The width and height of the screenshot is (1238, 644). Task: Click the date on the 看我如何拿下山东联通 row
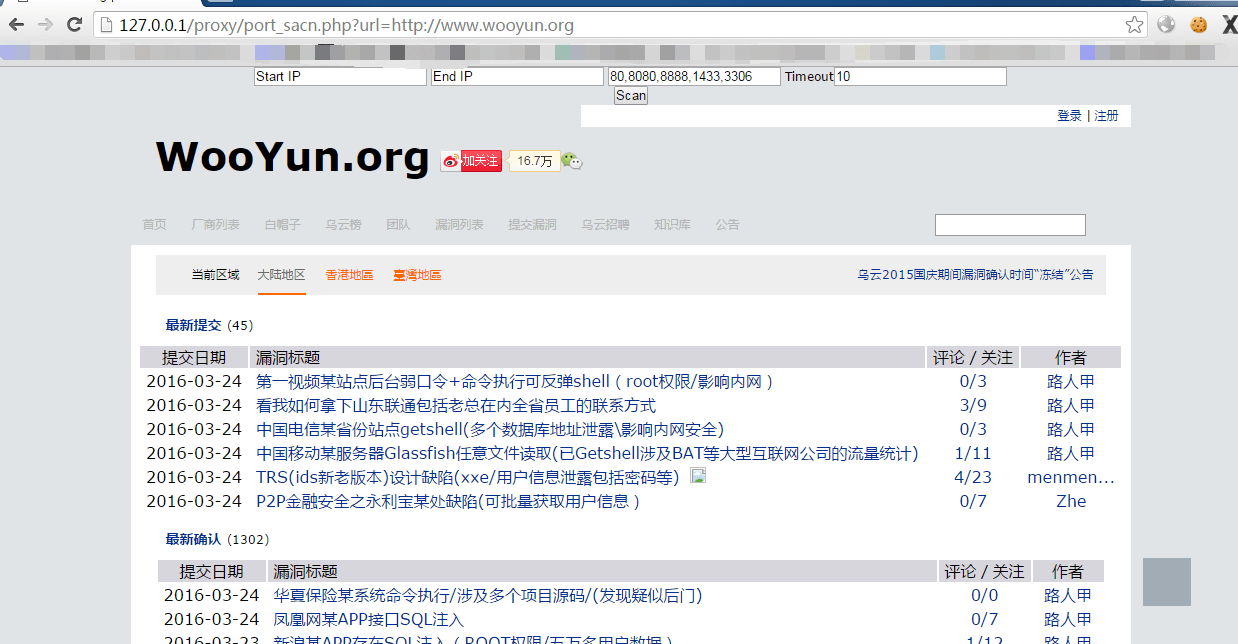(194, 405)
